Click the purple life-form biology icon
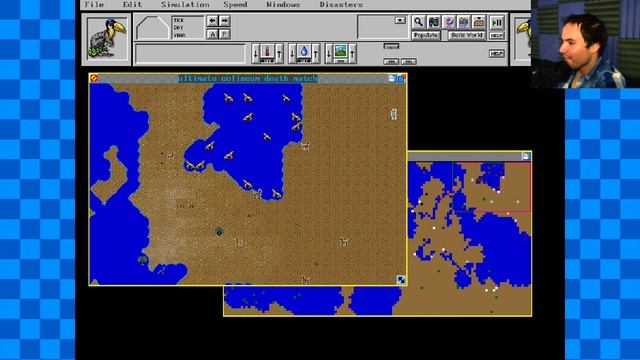 [x=449, y=22]
